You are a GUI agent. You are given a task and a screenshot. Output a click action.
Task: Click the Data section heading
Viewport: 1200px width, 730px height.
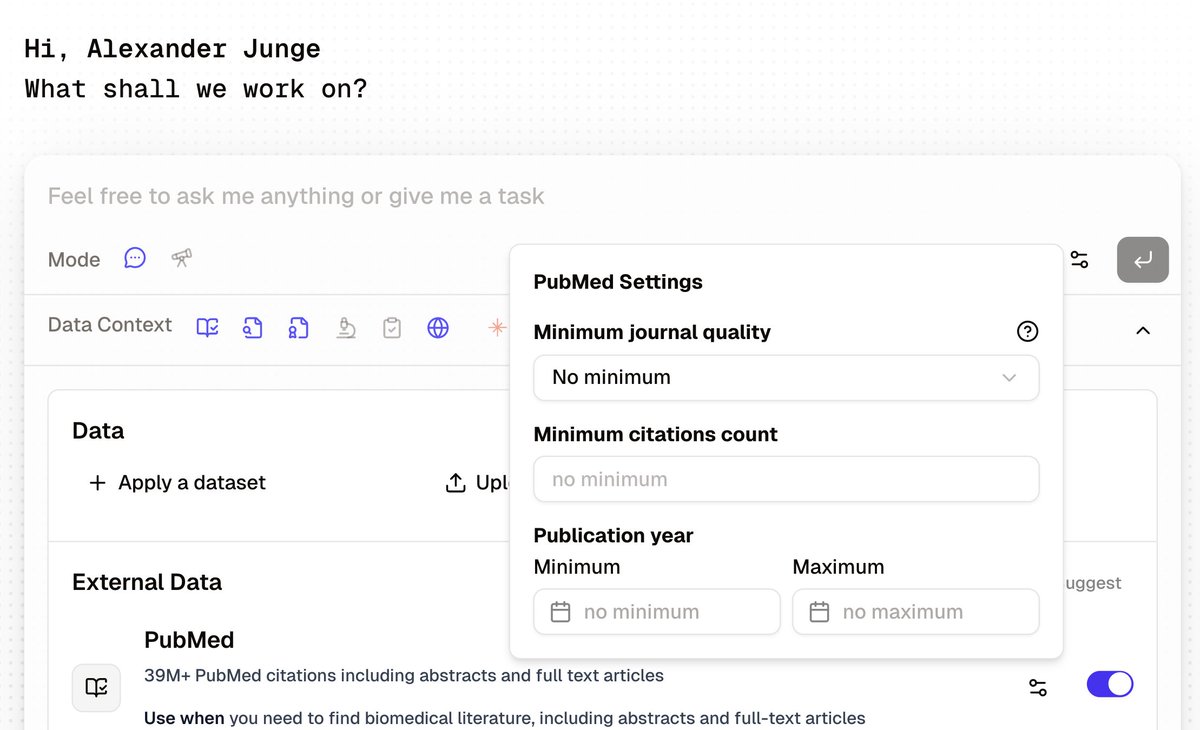point(98,431)
